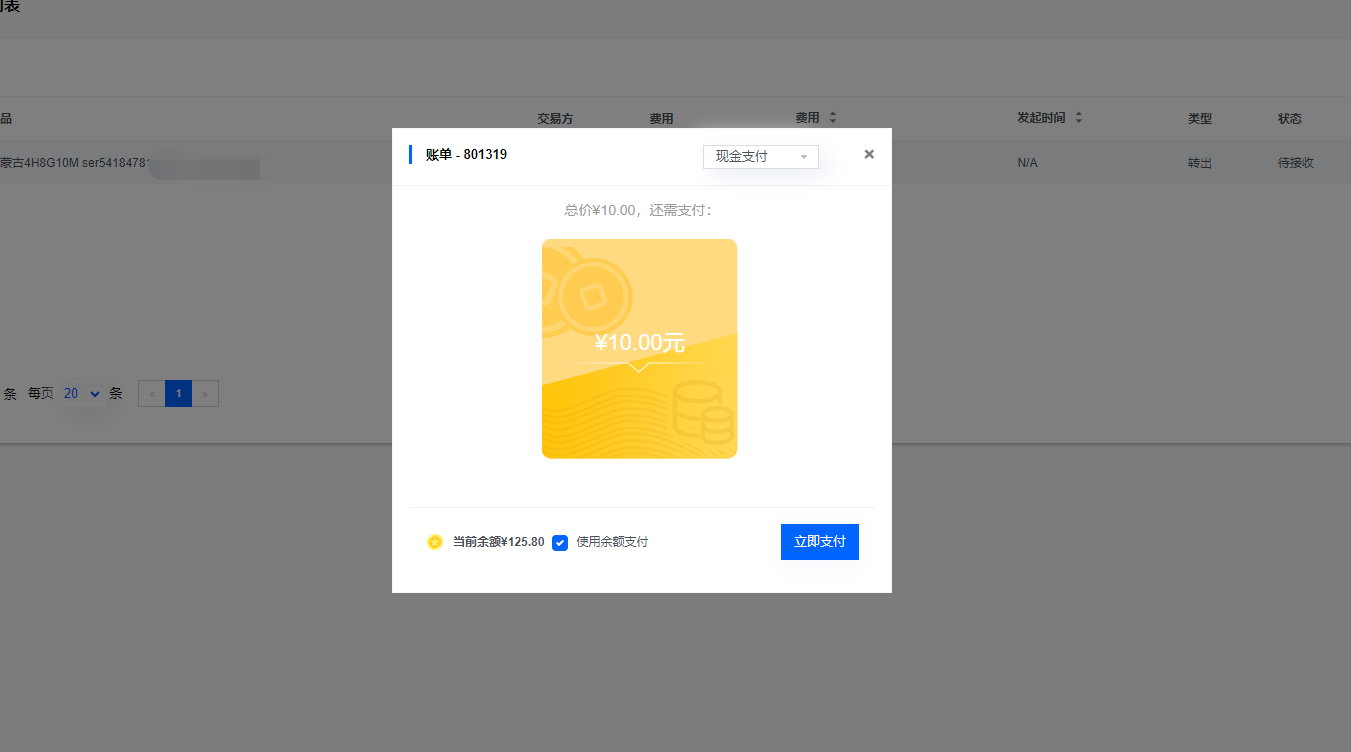This screenshot has height=752, width=1351.
Task: Click the 立即支付 pay now button
Action: 819,542
